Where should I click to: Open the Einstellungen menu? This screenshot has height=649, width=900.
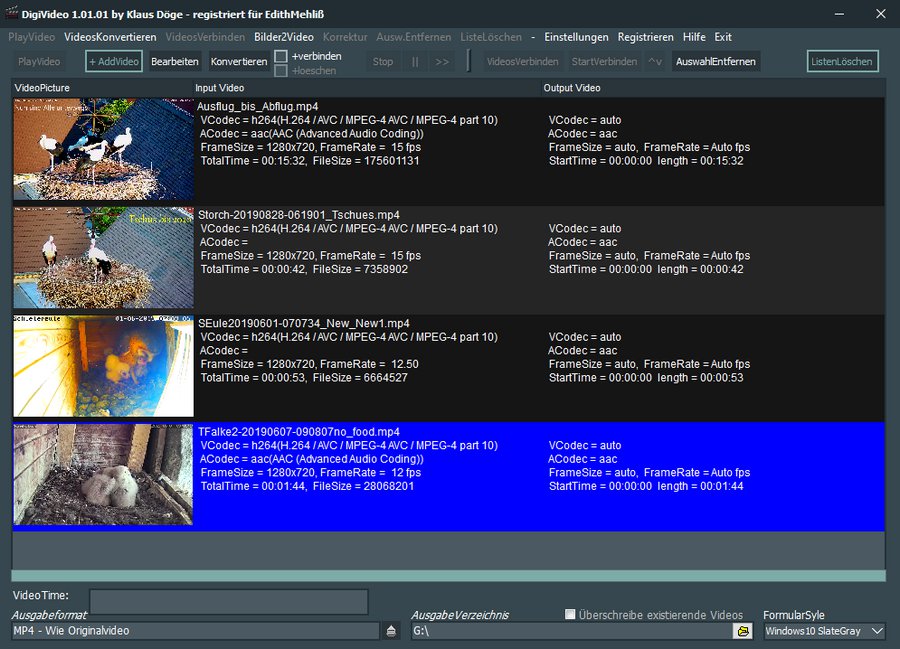[x=577, y=37]
